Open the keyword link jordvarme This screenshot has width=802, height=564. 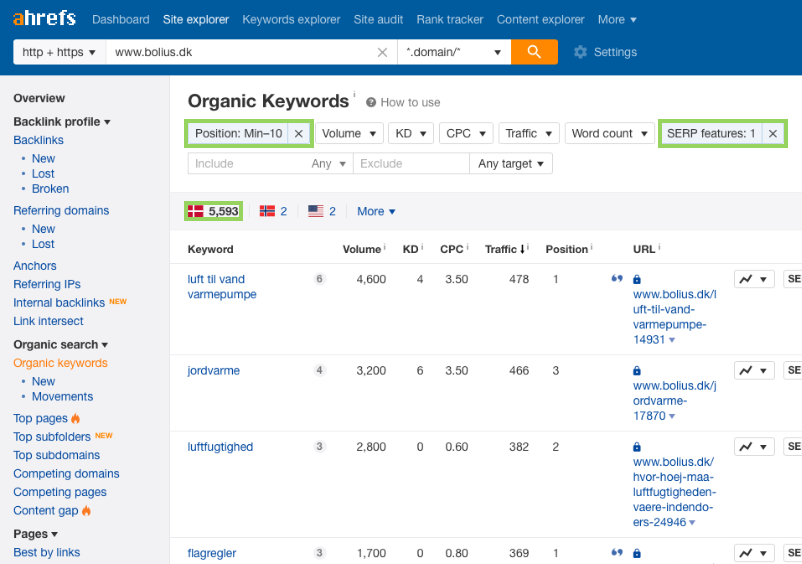tap(213, 371)
